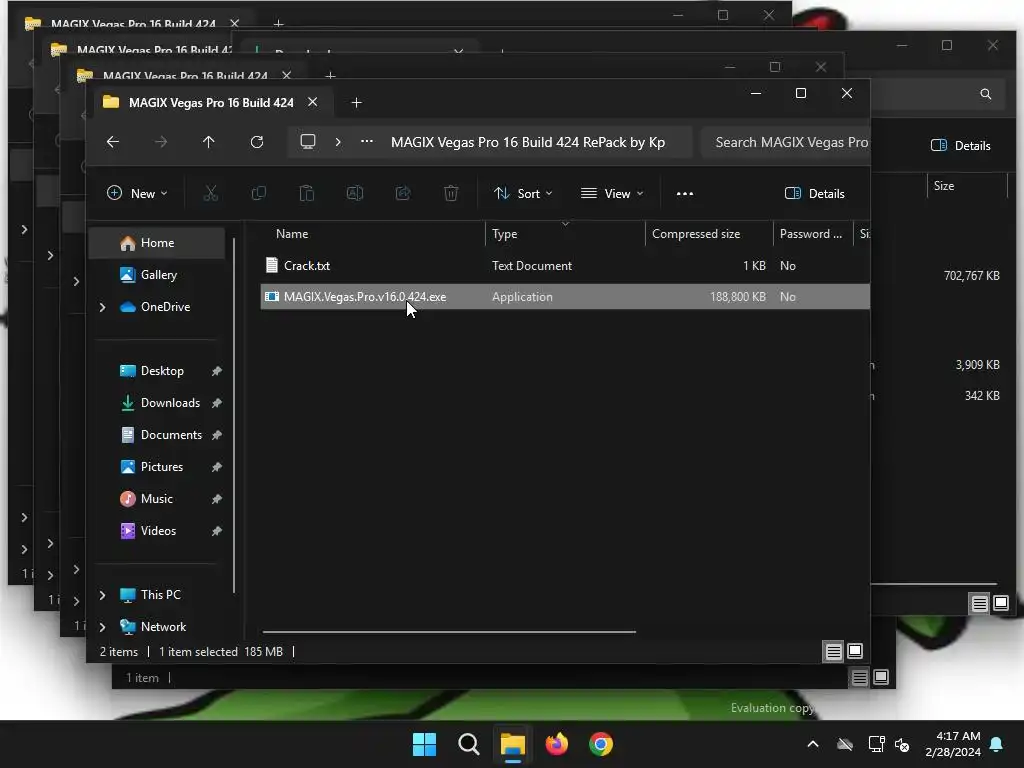Viewport: 1024px width, 768px height.
Task: Open the notification bell in the taskbar
Action: coord(997,744)
